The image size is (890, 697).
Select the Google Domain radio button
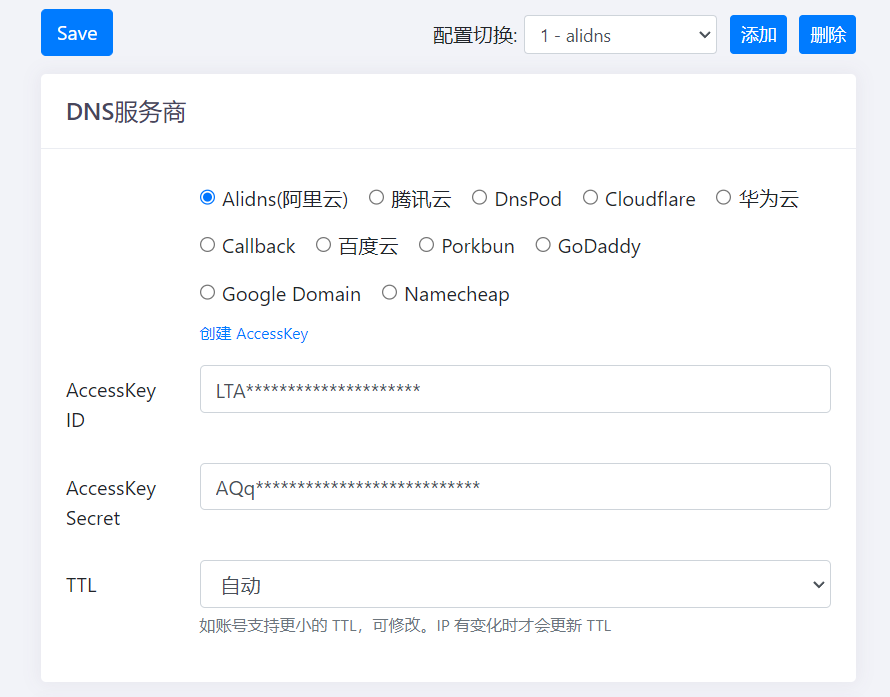208,293
